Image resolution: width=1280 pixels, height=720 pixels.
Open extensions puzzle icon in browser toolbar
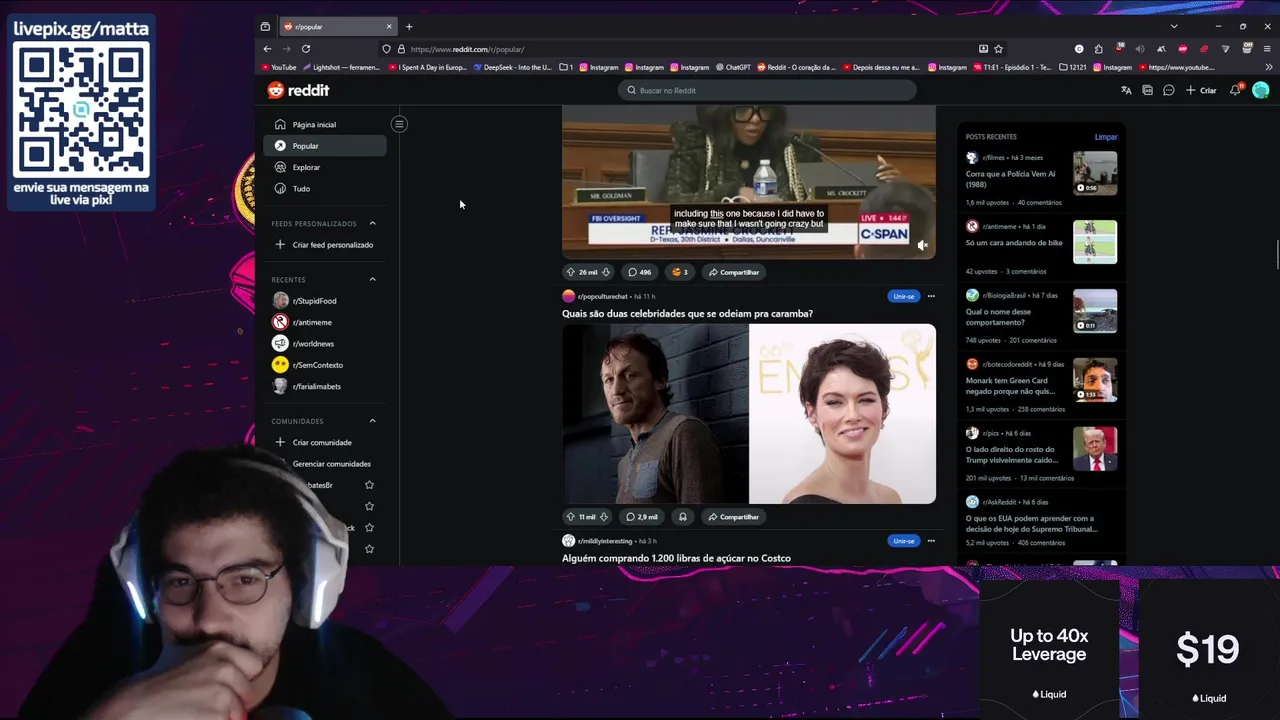tap(1099, 49)
